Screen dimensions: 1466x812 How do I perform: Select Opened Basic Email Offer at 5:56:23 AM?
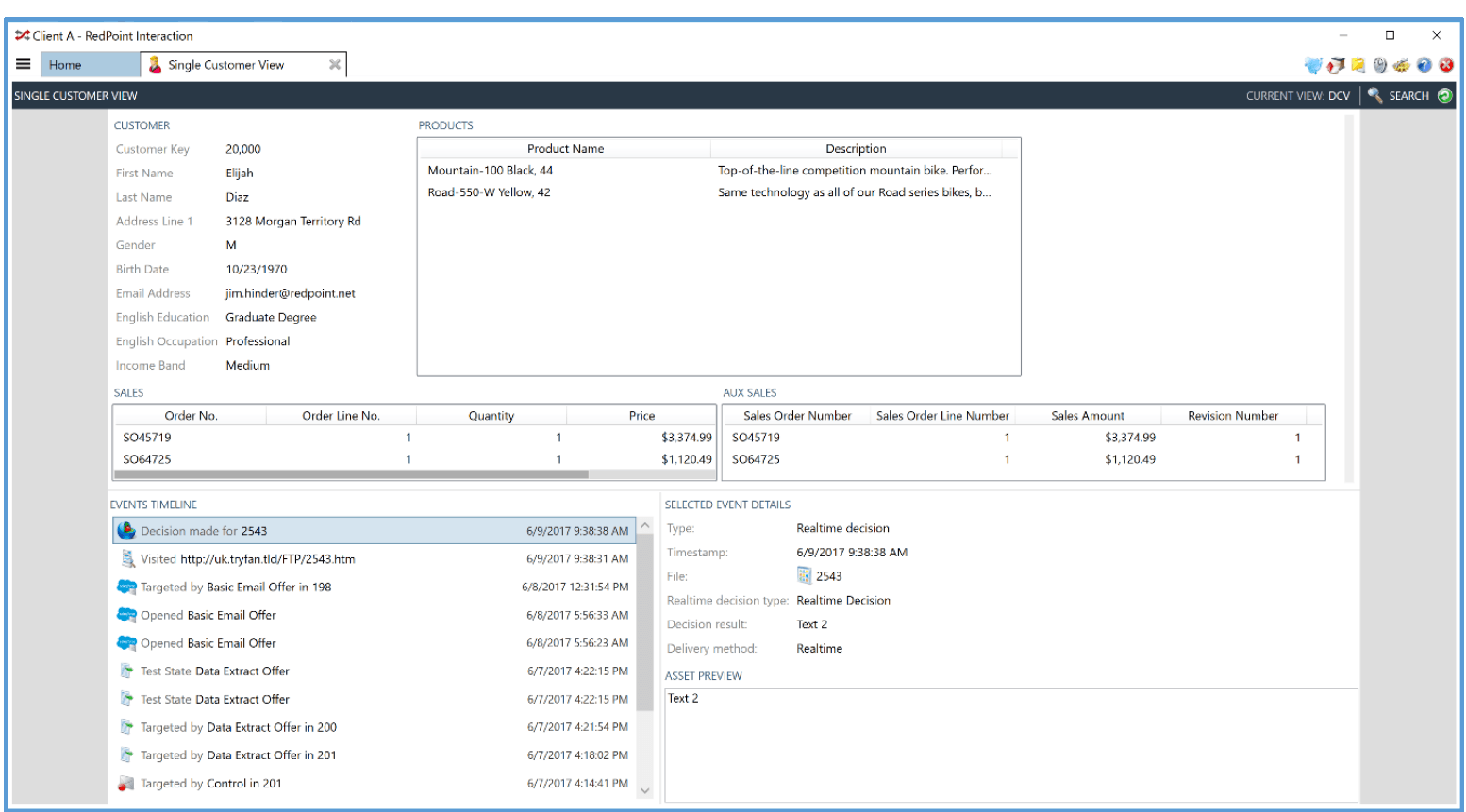375,643
